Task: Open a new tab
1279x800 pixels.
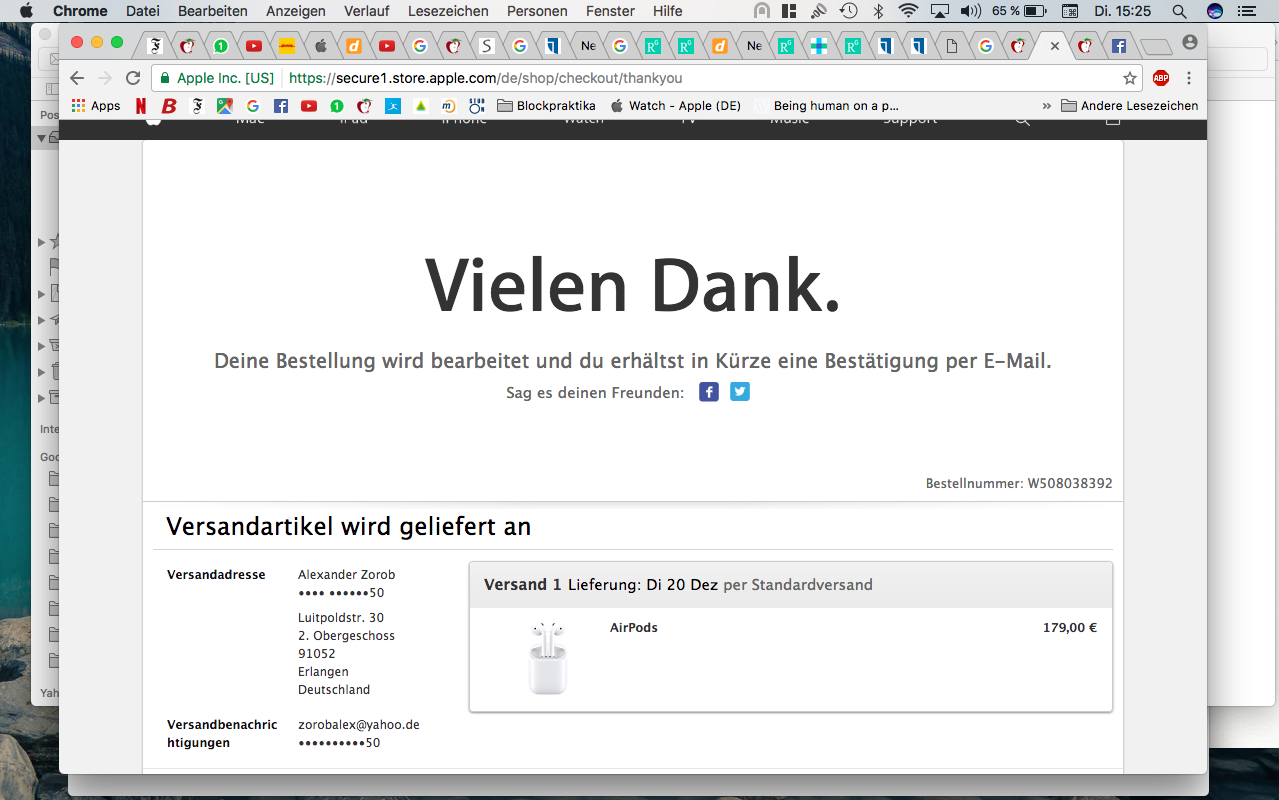Action: coord(1157,47)
